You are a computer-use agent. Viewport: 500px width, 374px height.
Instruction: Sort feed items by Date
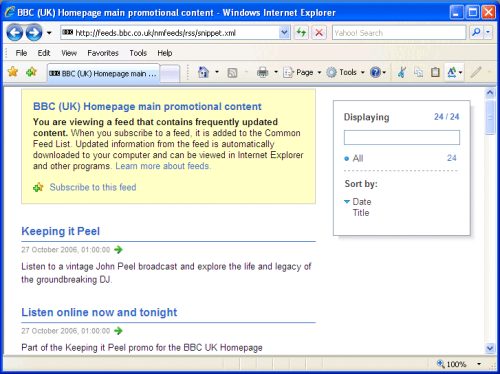tap(362, 202)
